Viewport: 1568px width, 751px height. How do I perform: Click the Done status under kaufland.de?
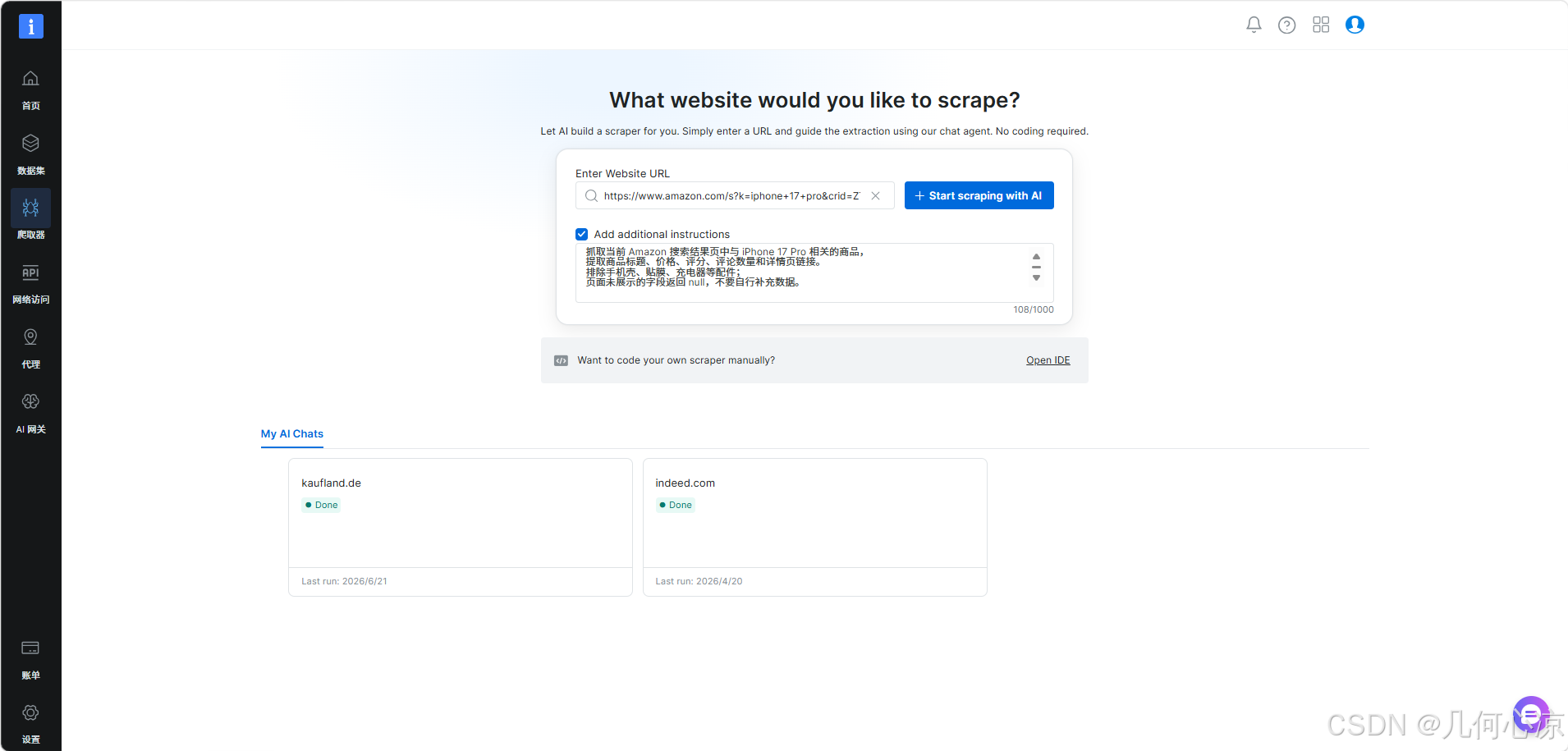pos(321,505)
